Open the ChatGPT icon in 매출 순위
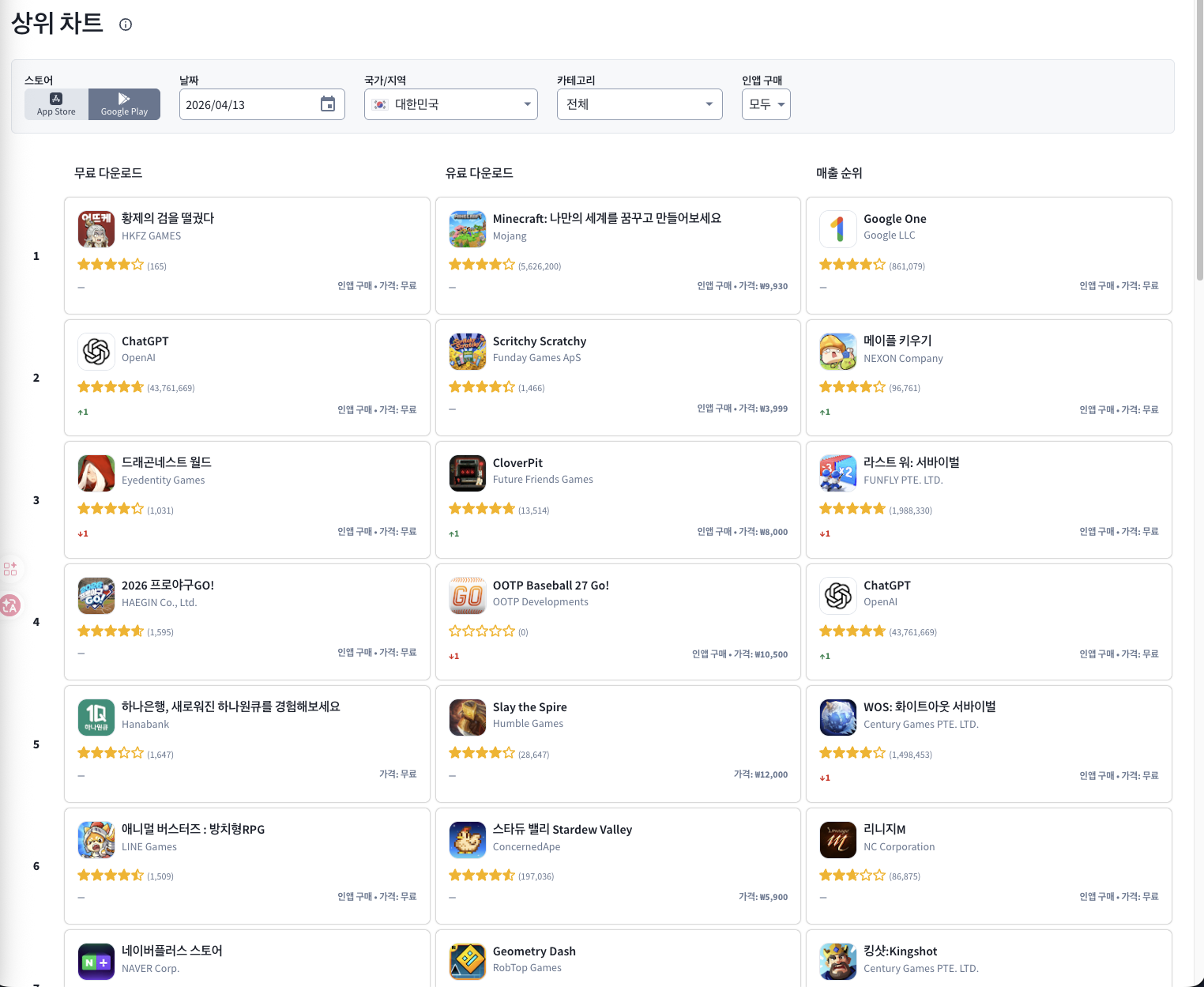 pos(838,596)
